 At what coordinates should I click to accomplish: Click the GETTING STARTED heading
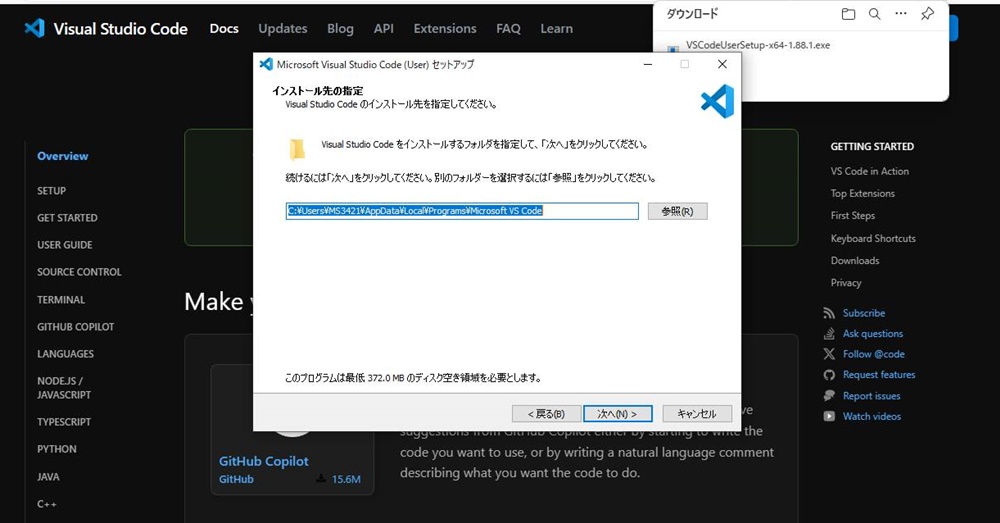point(872,147)
